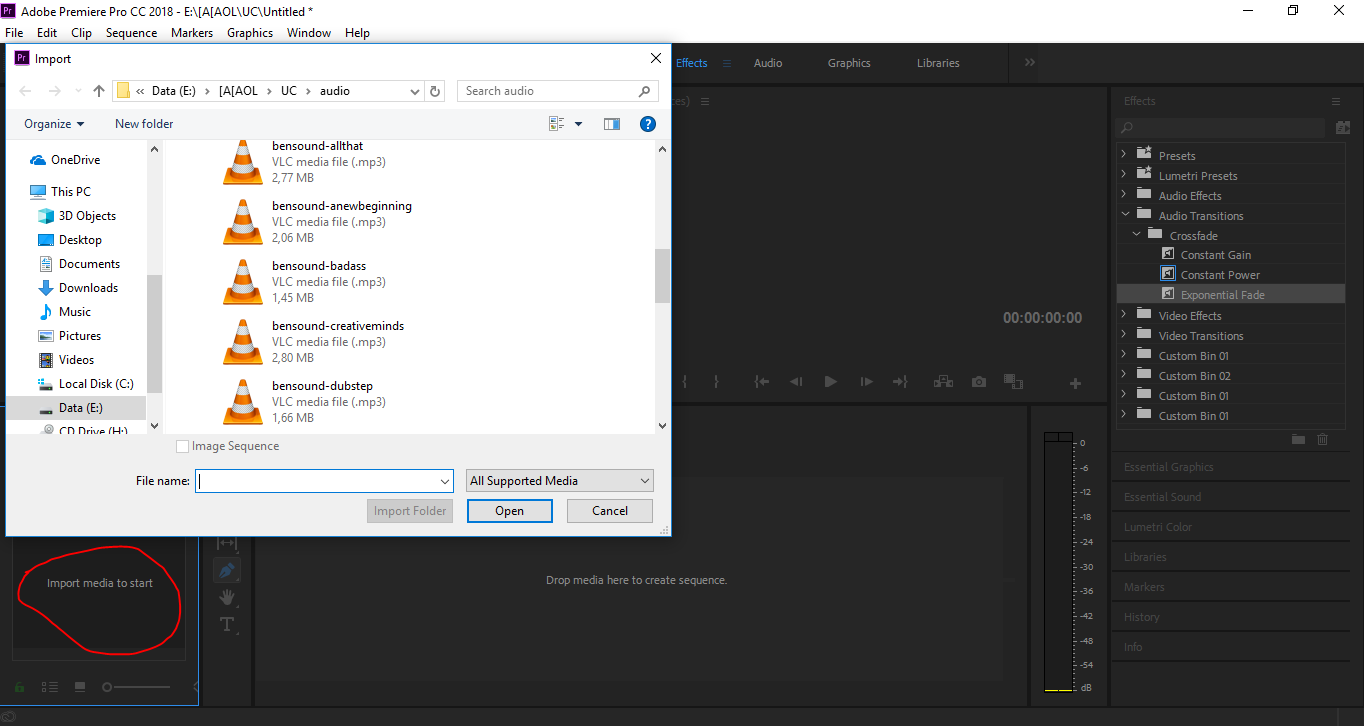Open the Sequence menu

tap(131, 33)
